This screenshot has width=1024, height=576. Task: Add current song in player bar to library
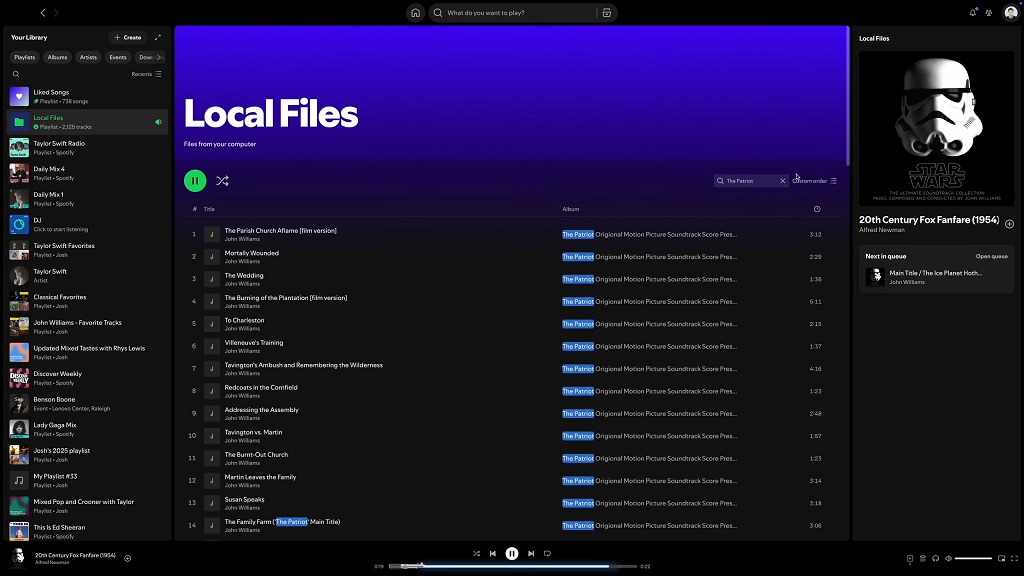click(127, 558)
